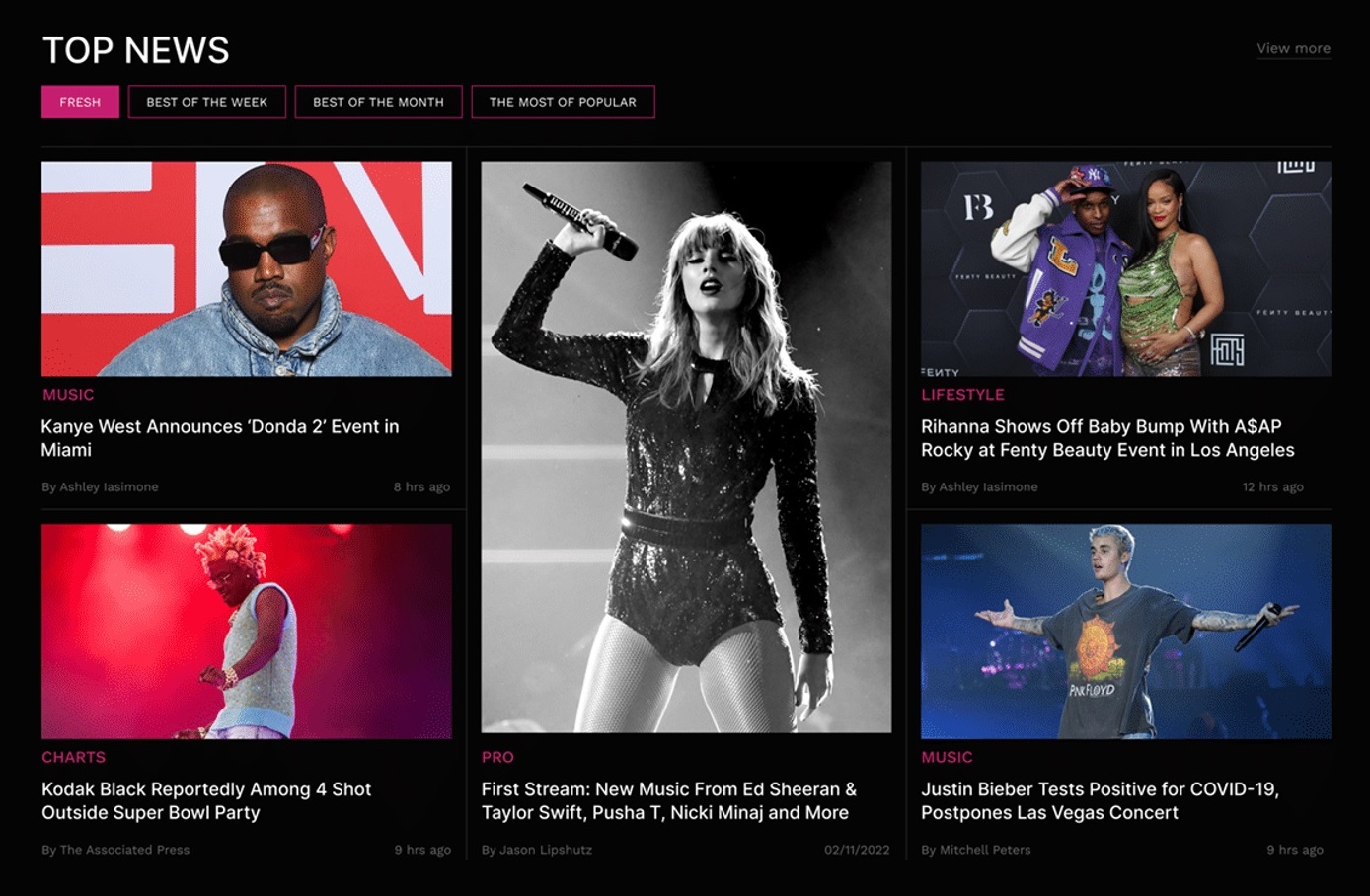Open Kanye West 'Donda 2' headline
Screen dimensions: 1370x896
(220, 438)
